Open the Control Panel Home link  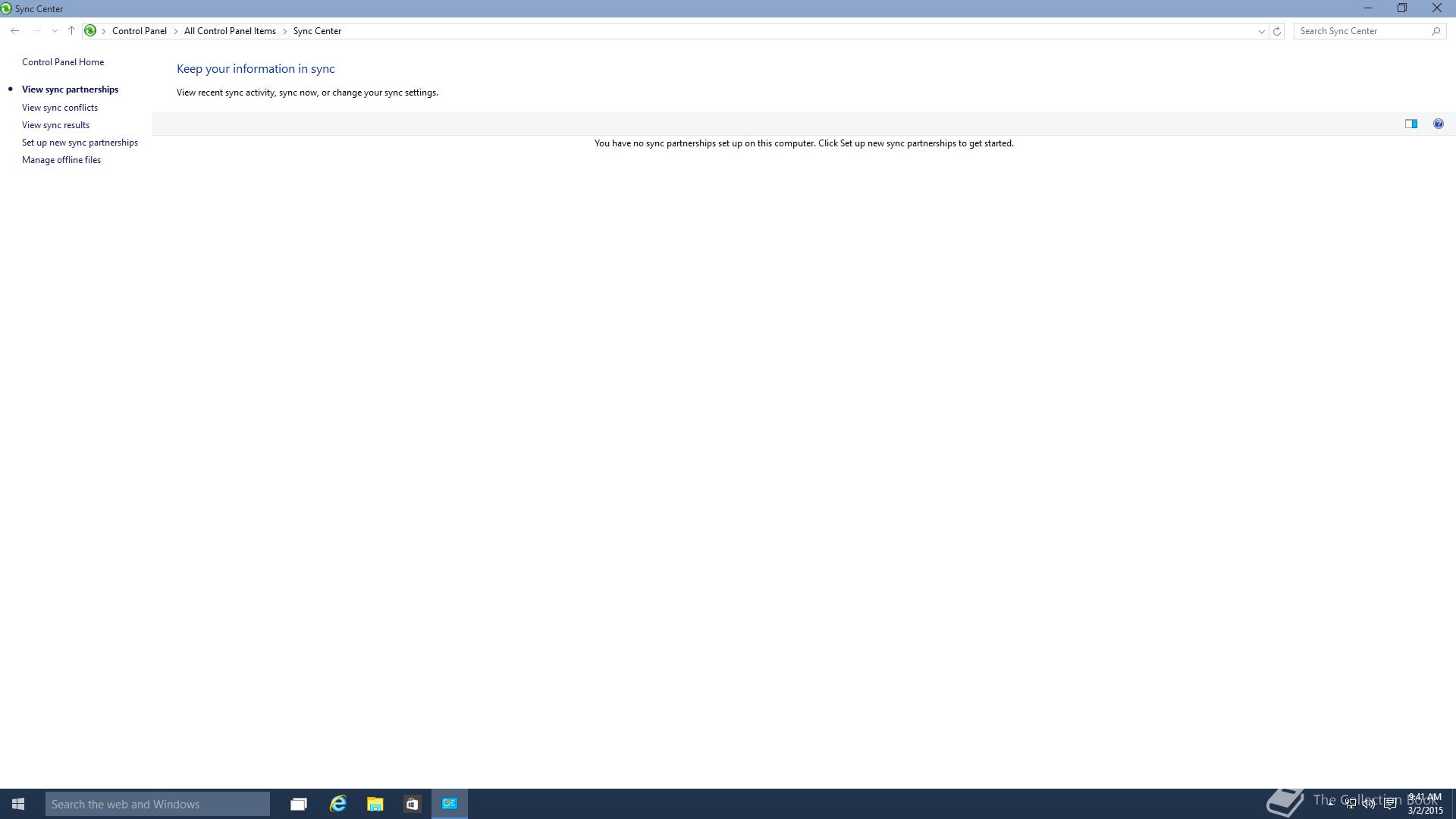(x=63, y=62)
